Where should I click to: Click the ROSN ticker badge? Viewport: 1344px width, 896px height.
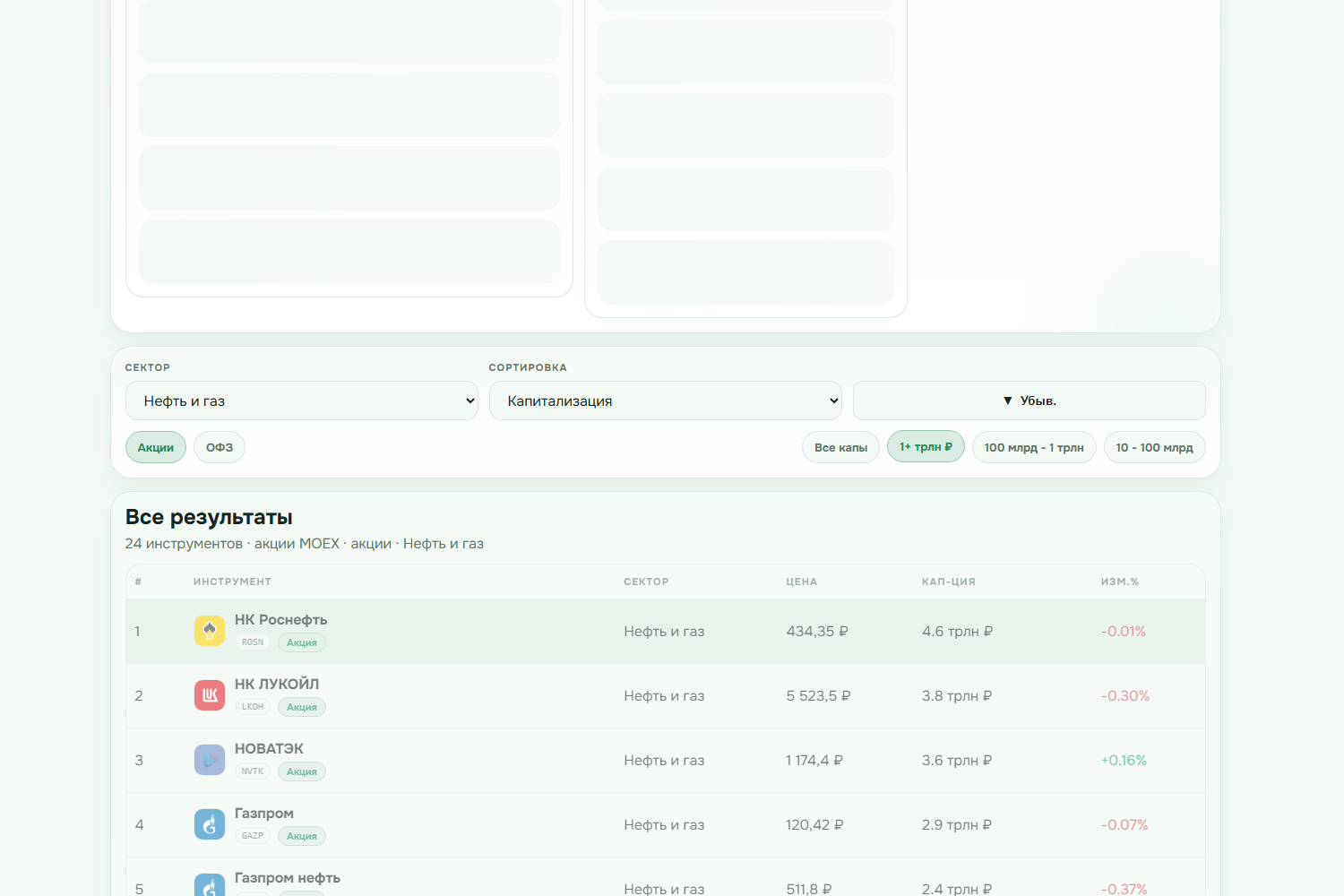tap(253, 642)
